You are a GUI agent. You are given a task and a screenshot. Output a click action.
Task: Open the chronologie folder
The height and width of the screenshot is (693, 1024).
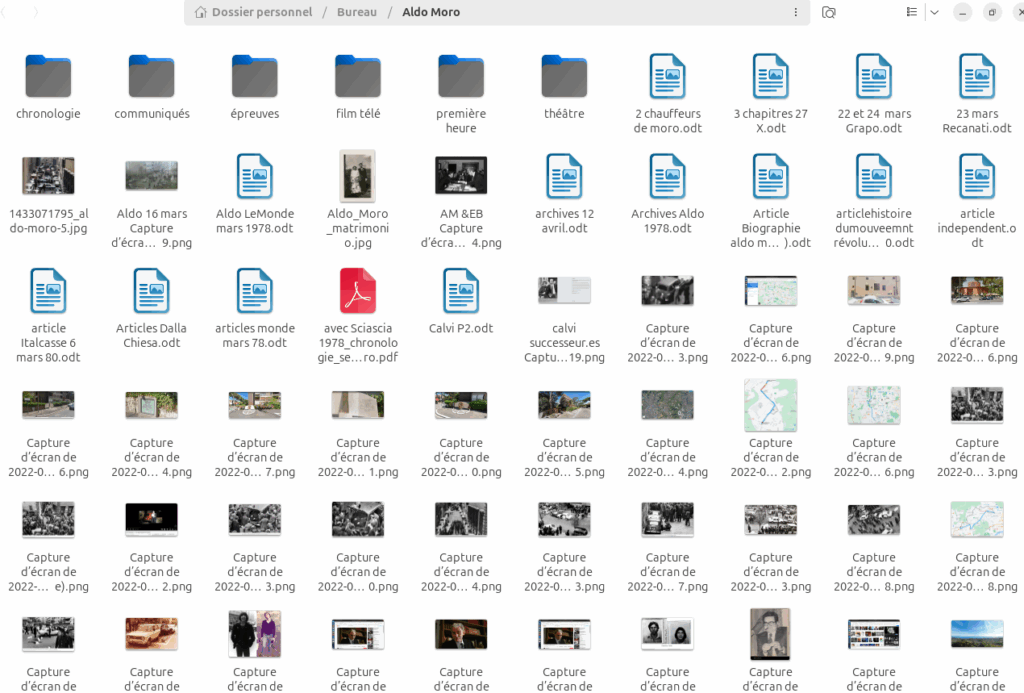click(48, 77)
